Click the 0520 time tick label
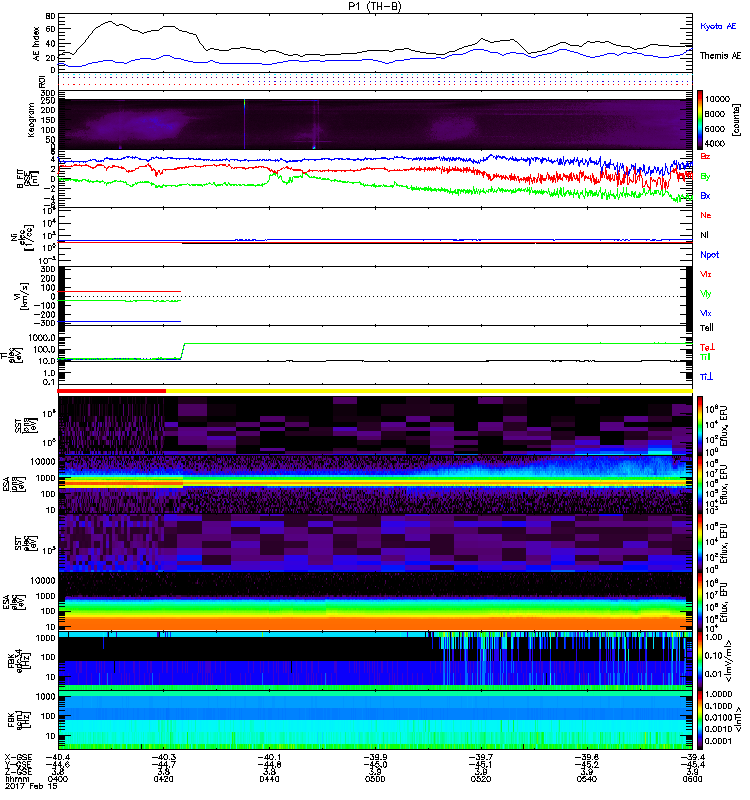 (x=481, y=779)
